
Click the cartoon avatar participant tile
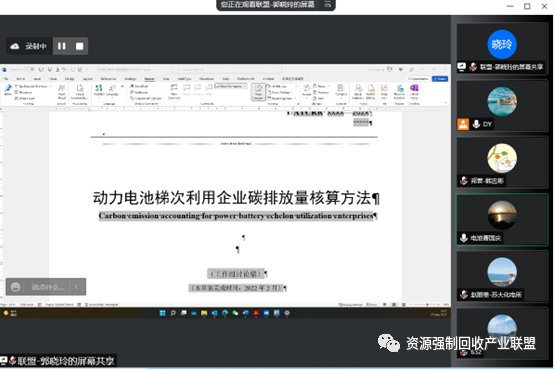(x=502, y=163)
